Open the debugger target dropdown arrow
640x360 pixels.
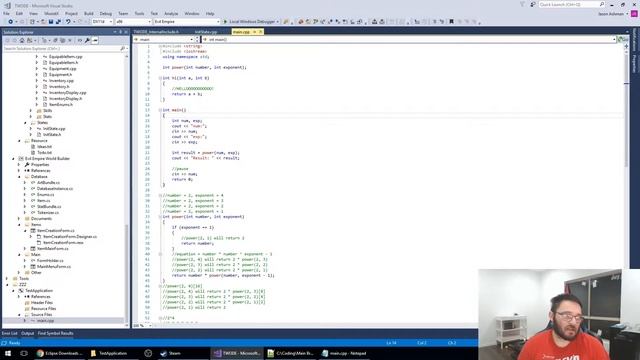coord(278,21)
